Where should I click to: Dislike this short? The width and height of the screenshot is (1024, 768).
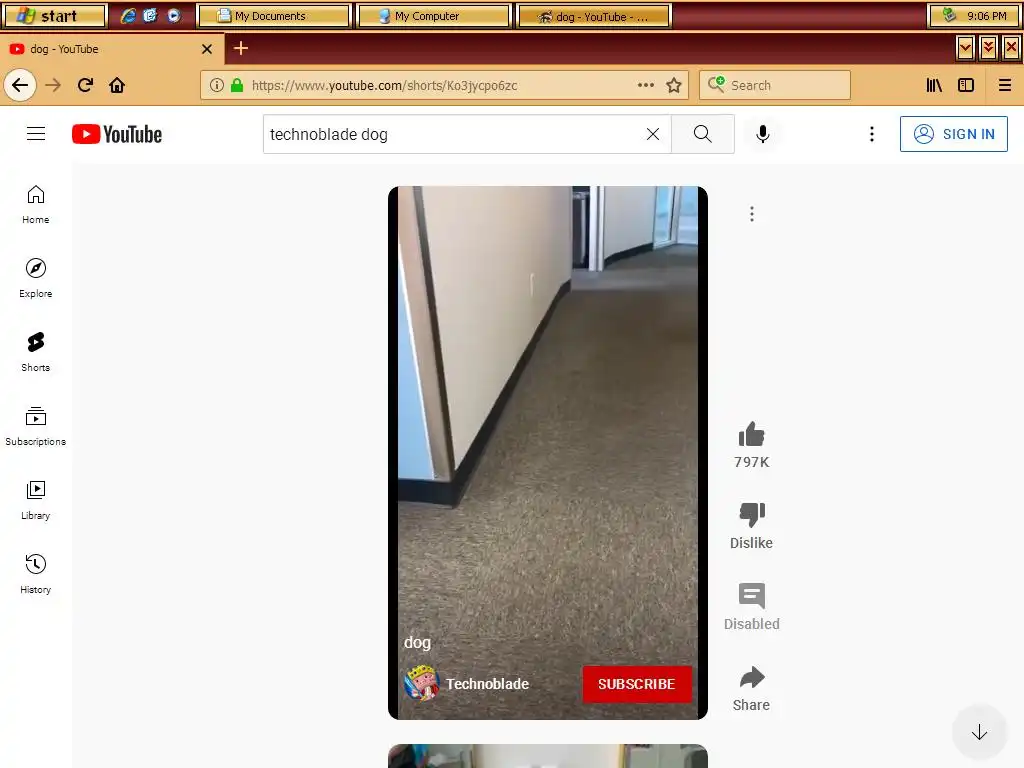click(752, 515)
